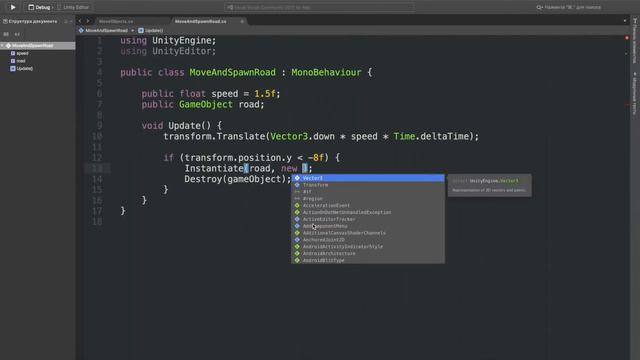Open the MoveAndSpawnRoad class breadcrumb dropdown

107,31
